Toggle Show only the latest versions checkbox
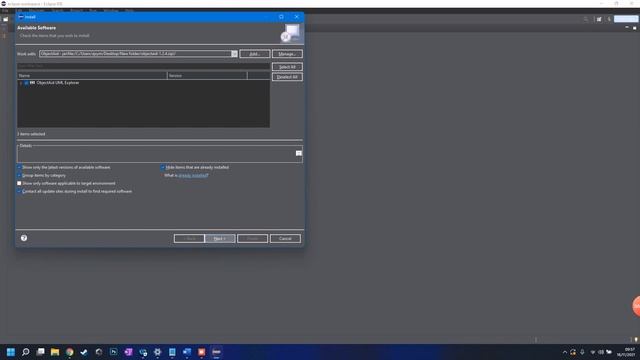This screenshot has height=360, width=640. click(19, 167)
